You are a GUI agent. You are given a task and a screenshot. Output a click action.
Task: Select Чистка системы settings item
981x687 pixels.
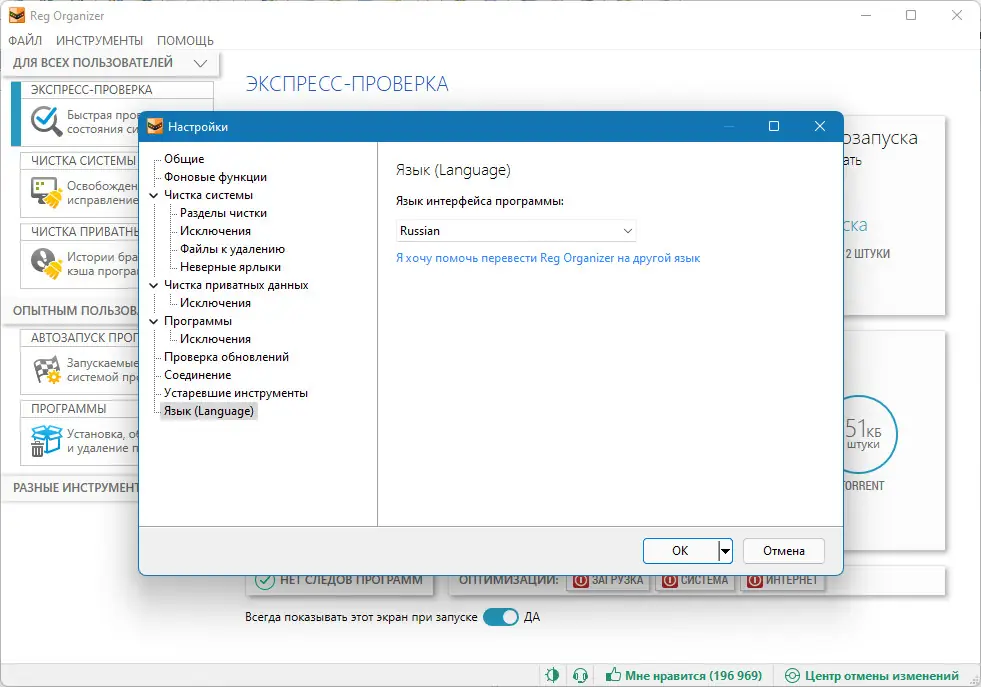208,195
